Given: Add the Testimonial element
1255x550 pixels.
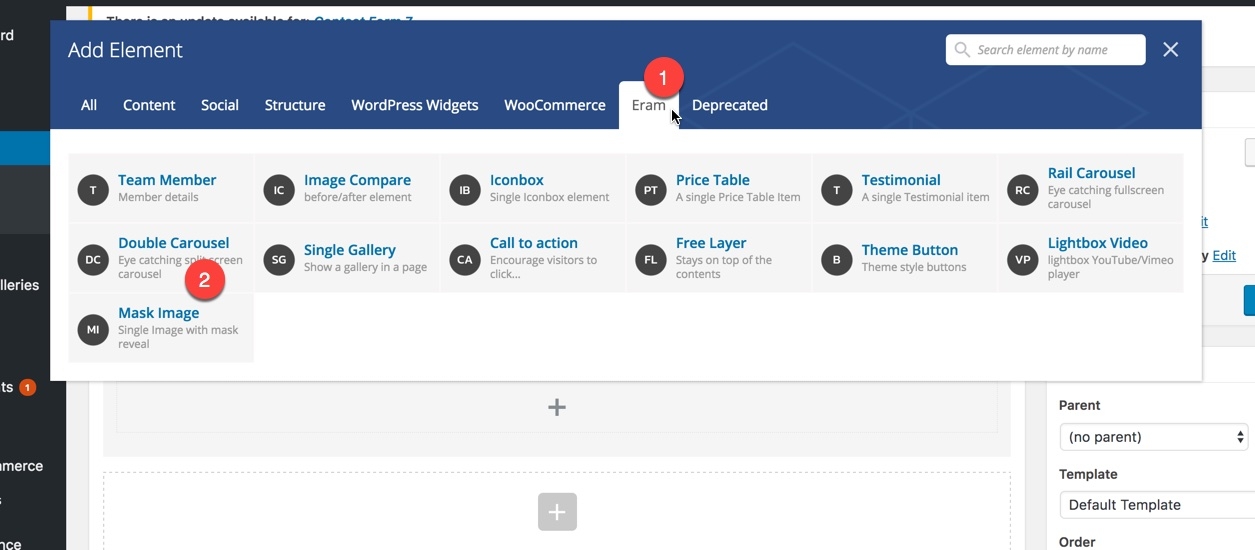Looking at the screenshot, I should [900, 180].
